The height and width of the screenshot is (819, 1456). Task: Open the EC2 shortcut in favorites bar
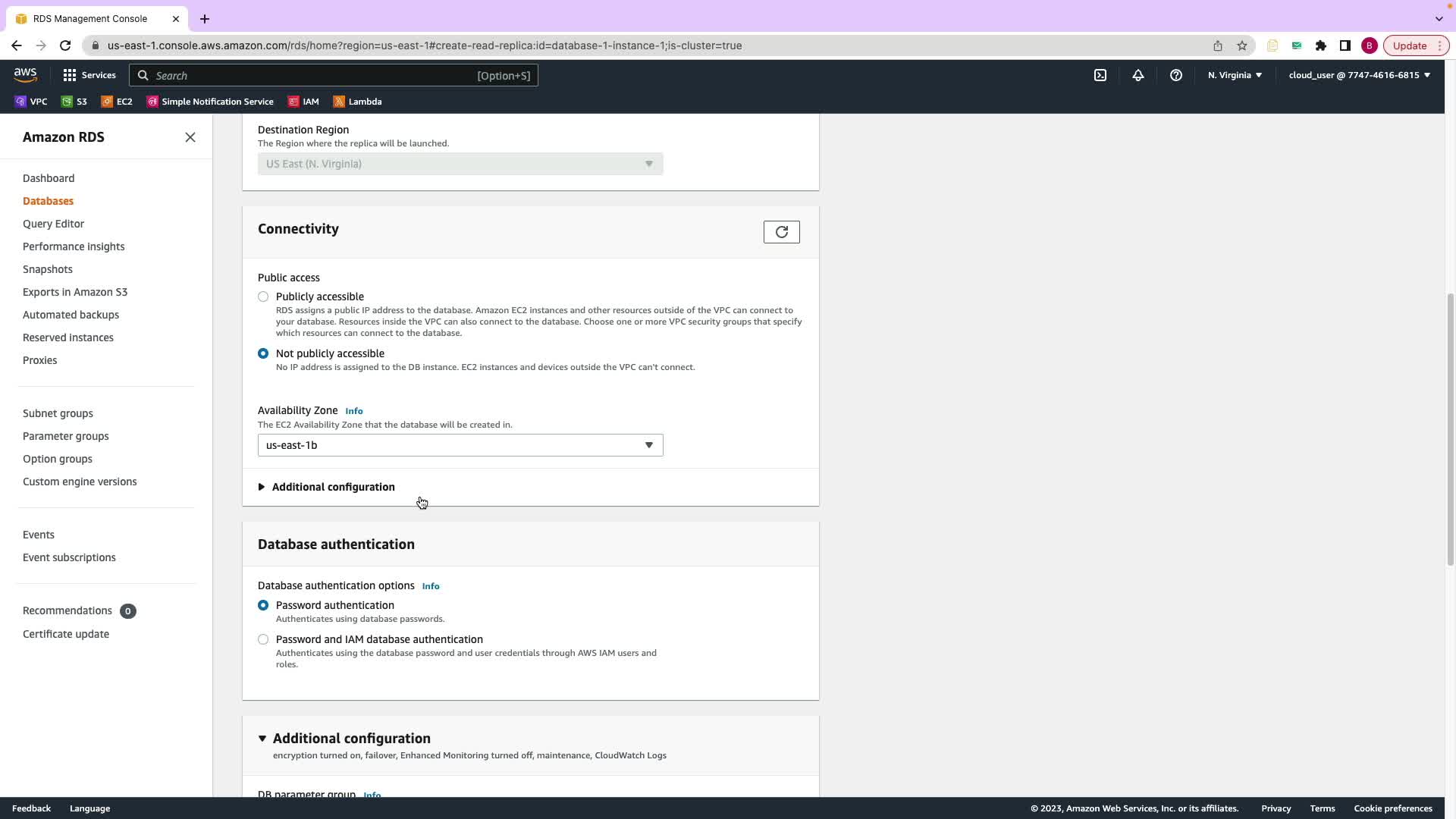[117, 102]
